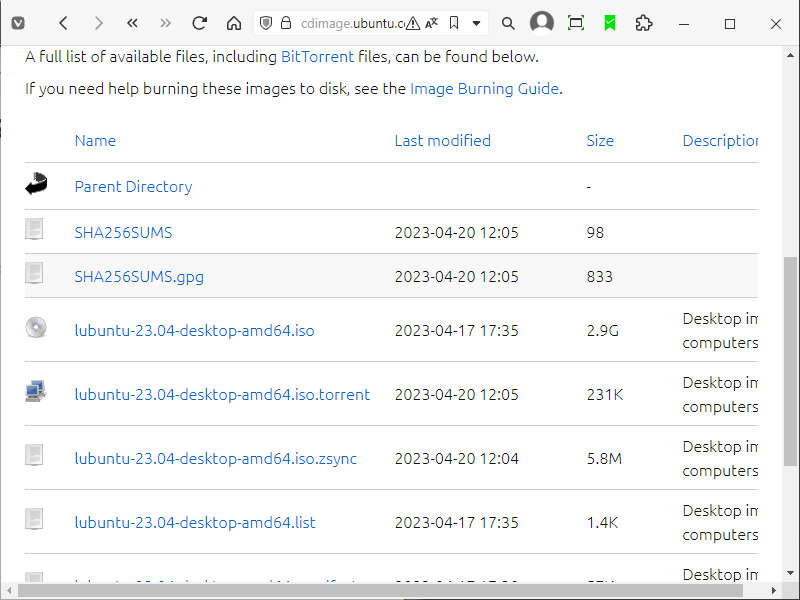Click the rewind history button
800x600 pixels.
click(x=132, y=23)
